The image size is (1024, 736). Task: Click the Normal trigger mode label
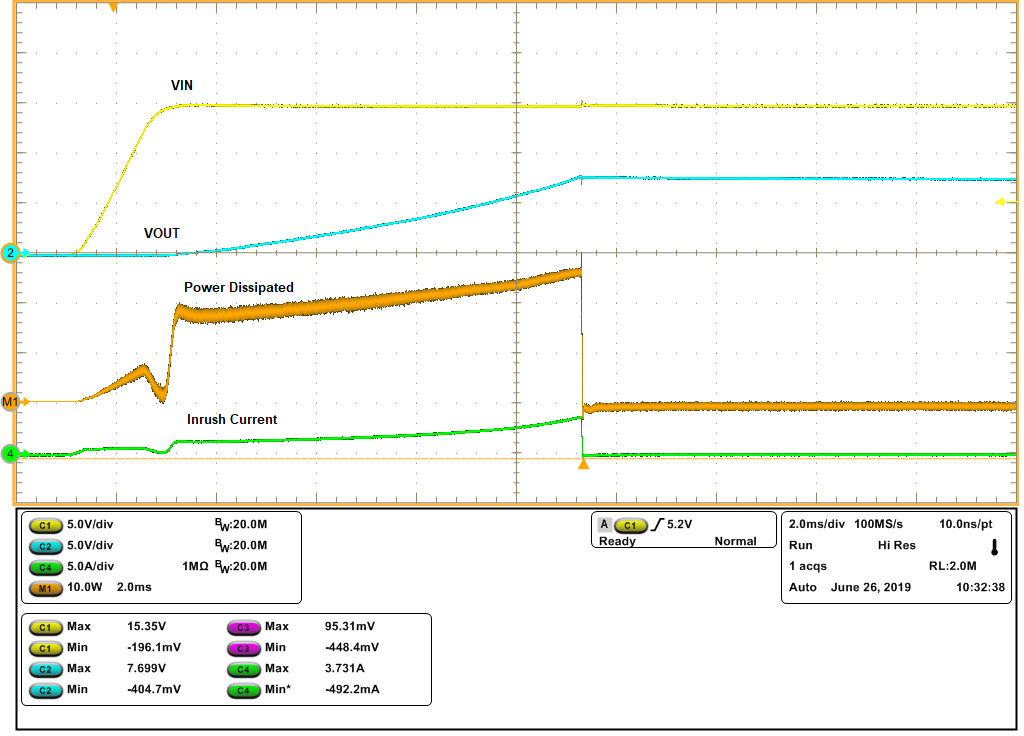735,541
